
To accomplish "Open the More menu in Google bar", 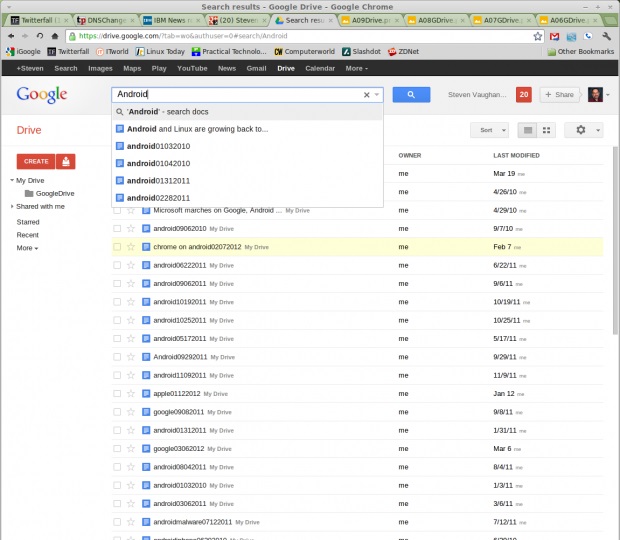I will click(x=357, y=68).
